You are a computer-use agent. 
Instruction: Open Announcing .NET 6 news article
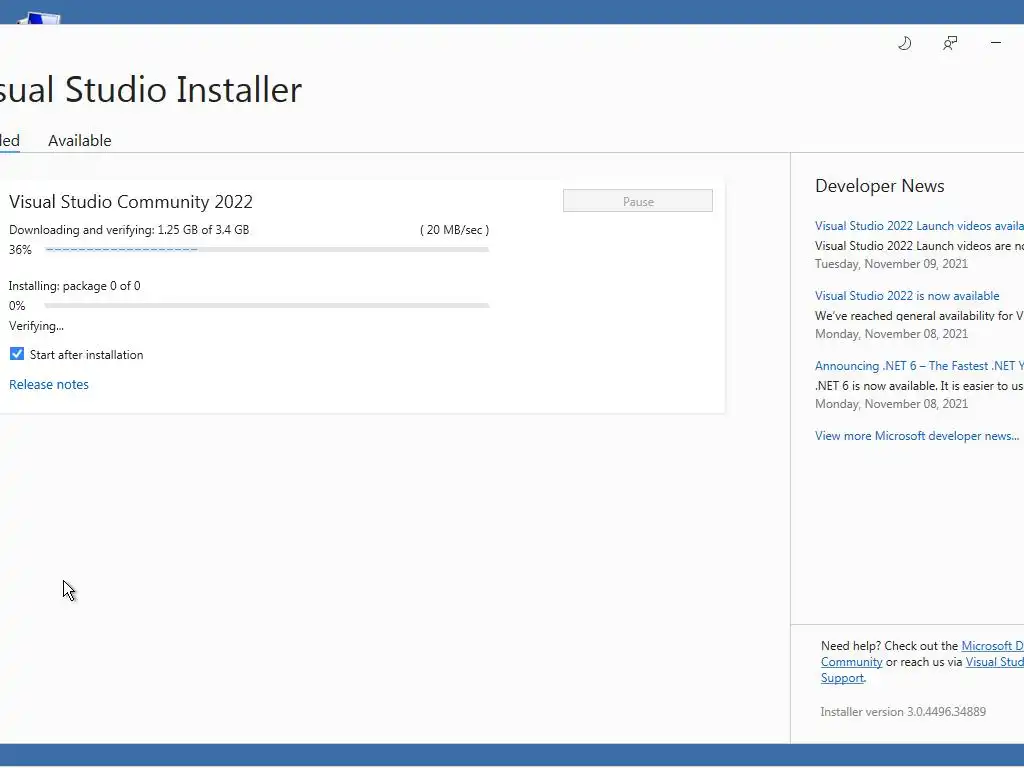(x=920, y=366)
